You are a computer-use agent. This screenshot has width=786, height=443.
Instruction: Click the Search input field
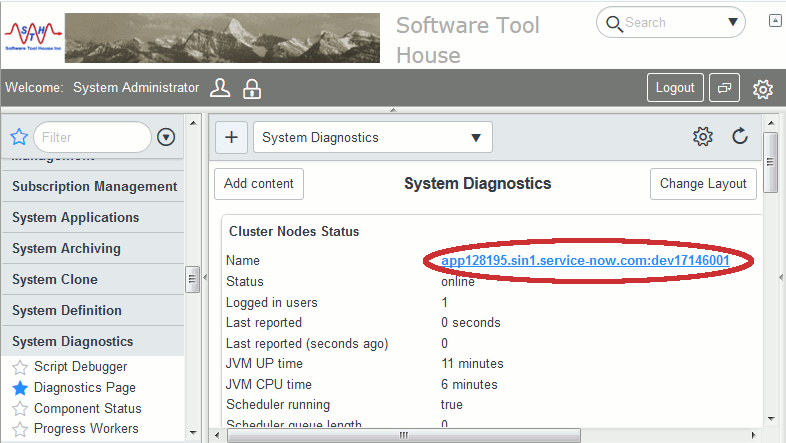click(672, 23)
